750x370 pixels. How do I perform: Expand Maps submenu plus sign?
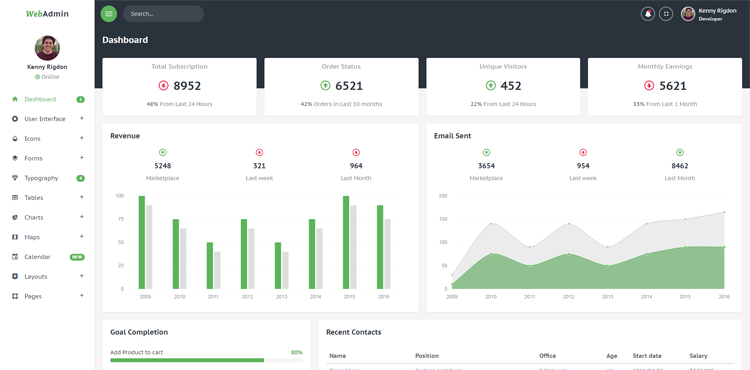(x=82, y=237)
